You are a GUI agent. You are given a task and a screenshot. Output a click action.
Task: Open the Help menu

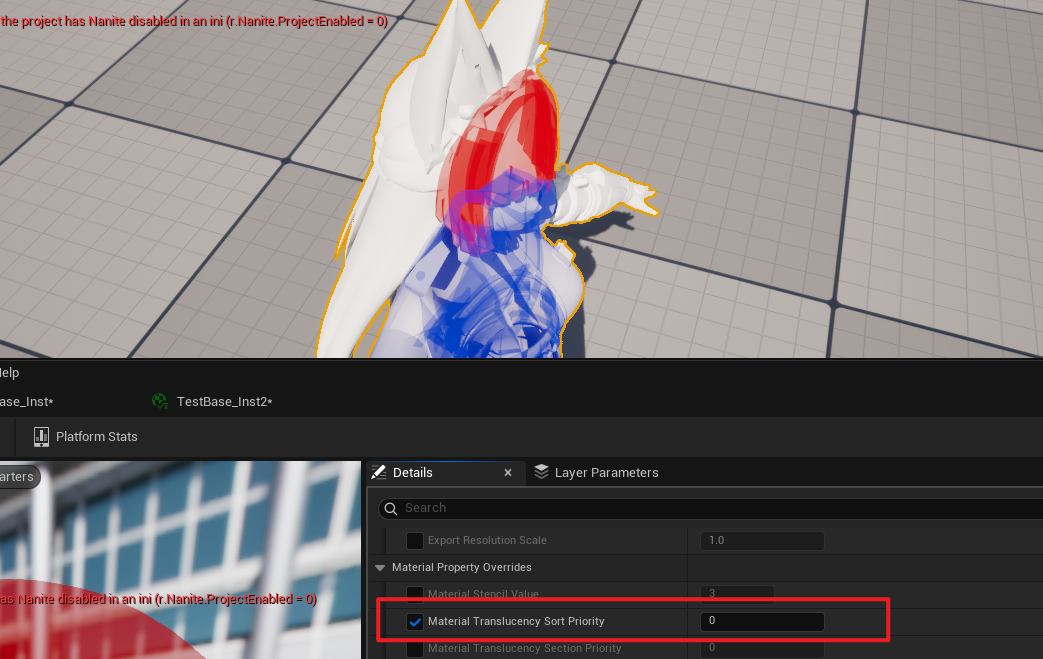click(8, 372)
